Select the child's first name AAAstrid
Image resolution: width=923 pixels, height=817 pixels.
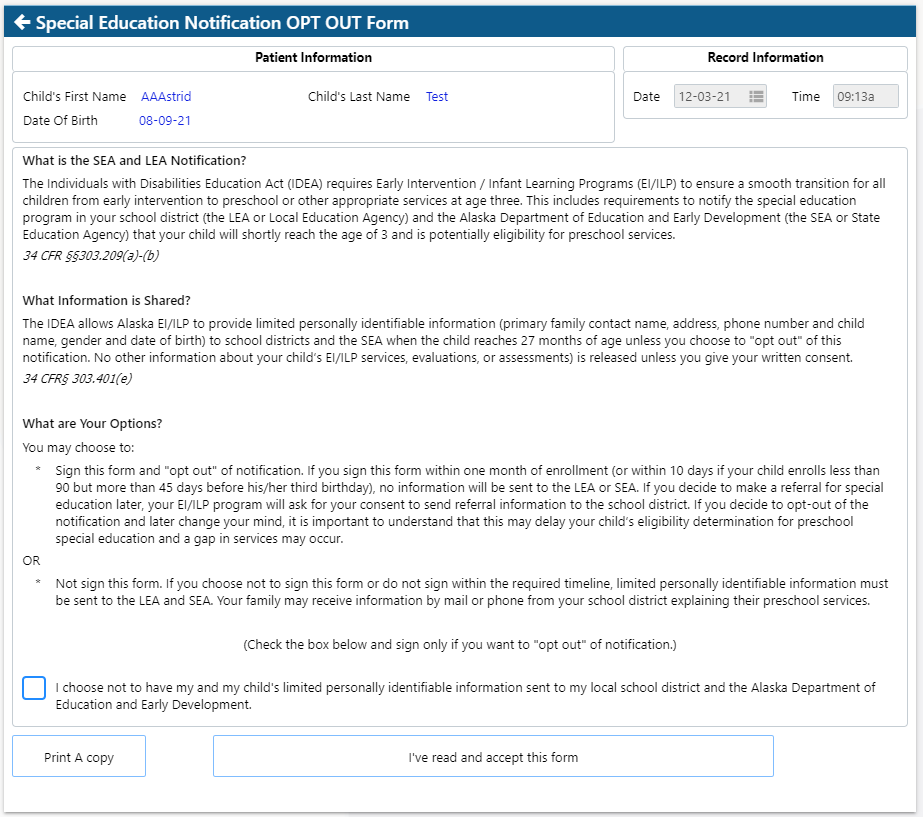click(166, 97)
